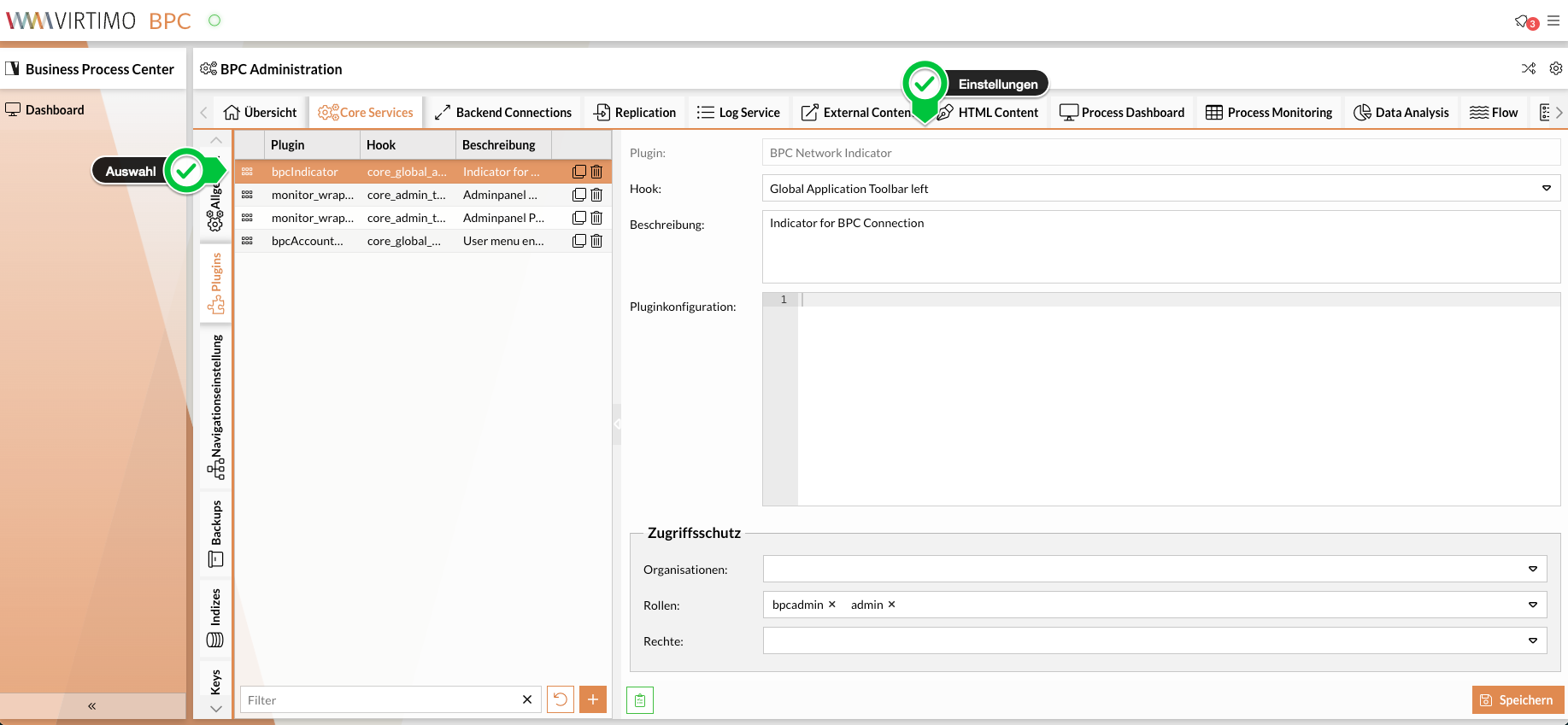
Task: Select the 'Adminpanel P...' description cell
Action: [x=503, y=218]
